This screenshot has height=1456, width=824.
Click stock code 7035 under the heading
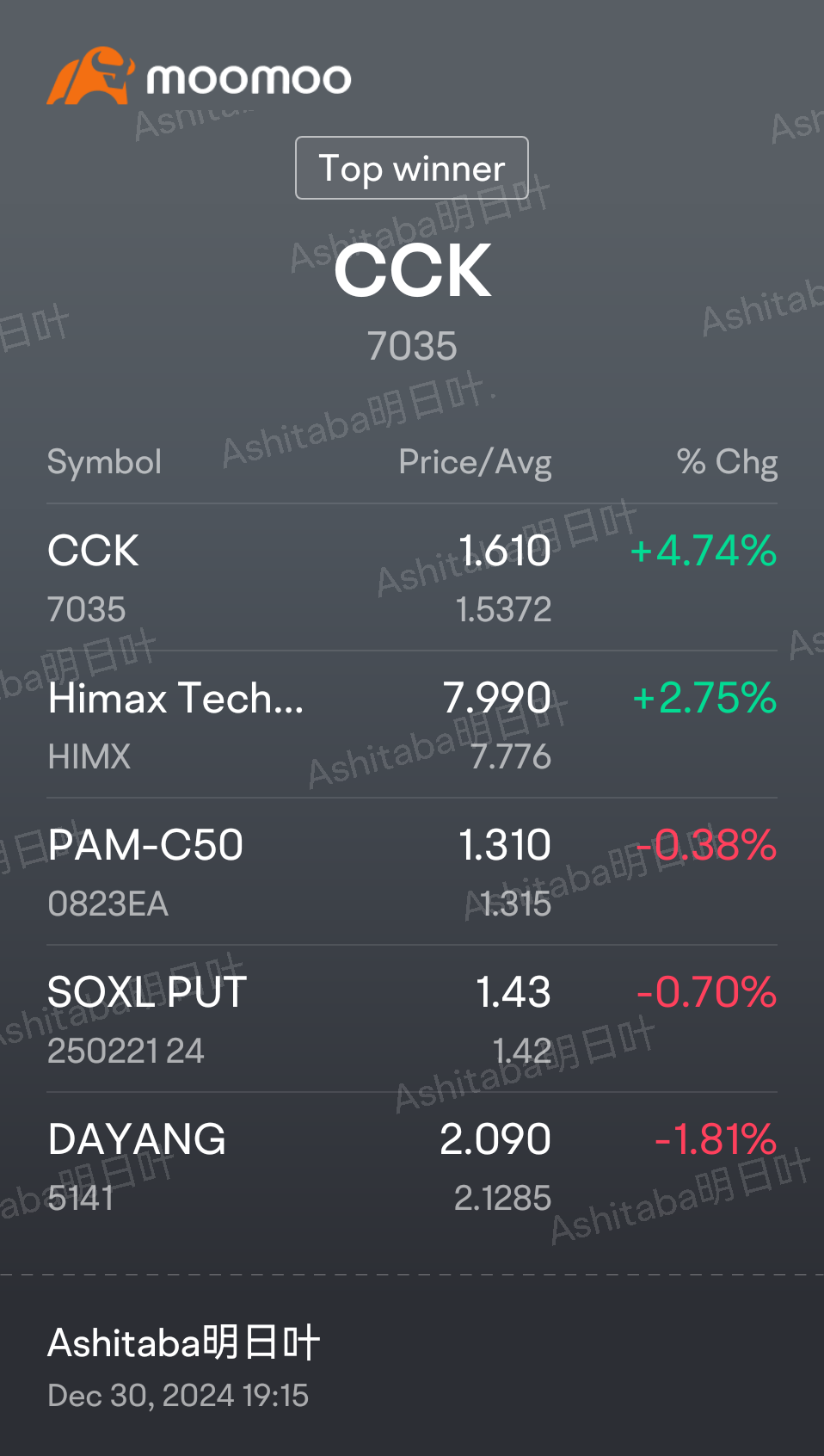tap(412, 346)
